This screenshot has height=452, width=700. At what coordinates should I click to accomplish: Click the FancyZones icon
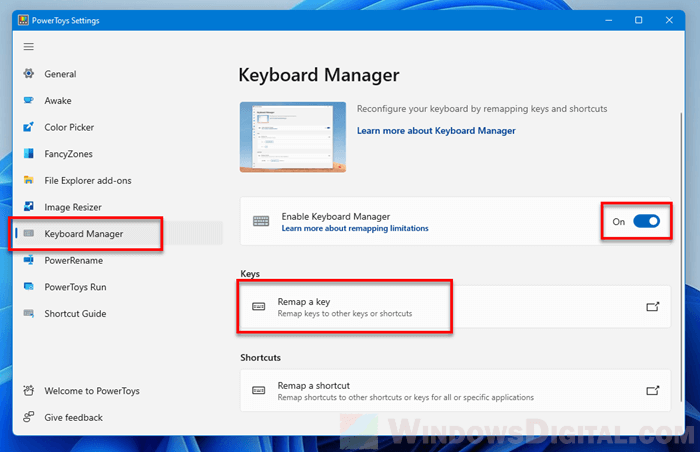(x=29, y=154)
